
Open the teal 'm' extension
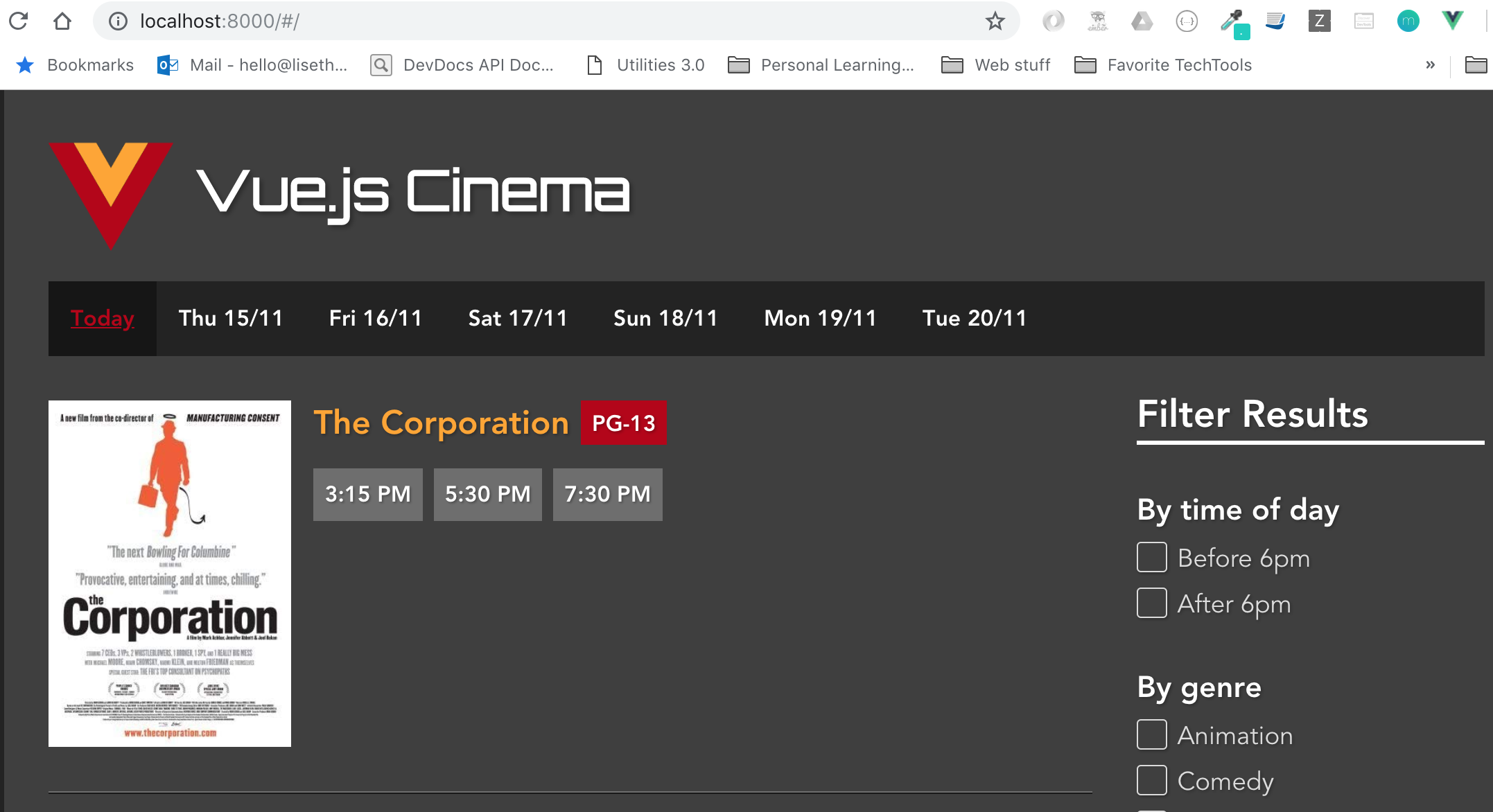[x=1408, y=21]
